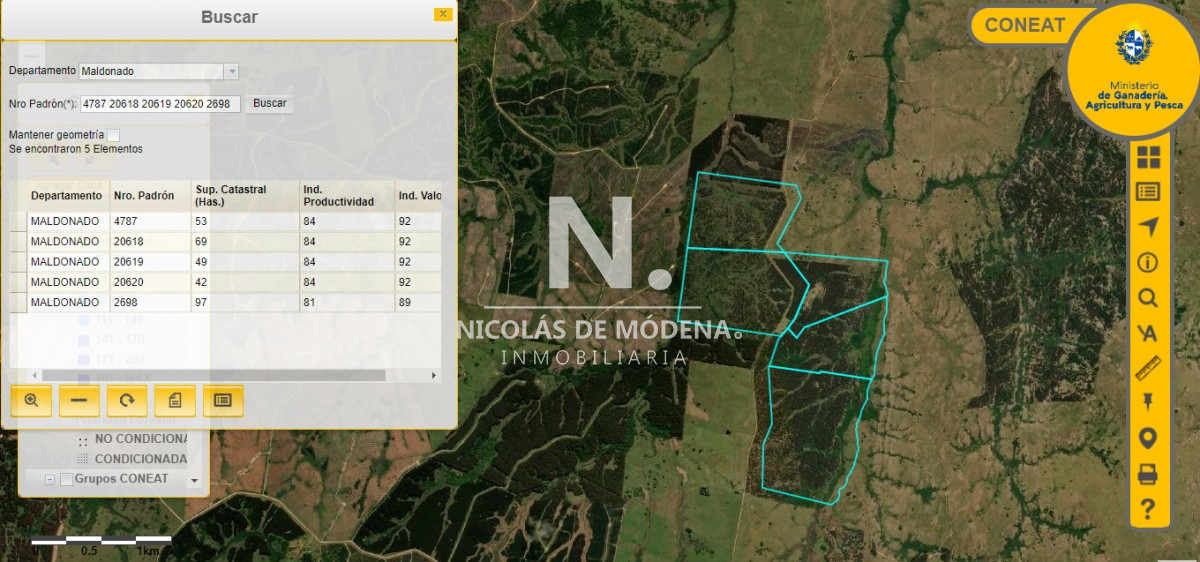Open the basemap grid tool
The image size is (1200, 562).
(x=1148, y=157)
